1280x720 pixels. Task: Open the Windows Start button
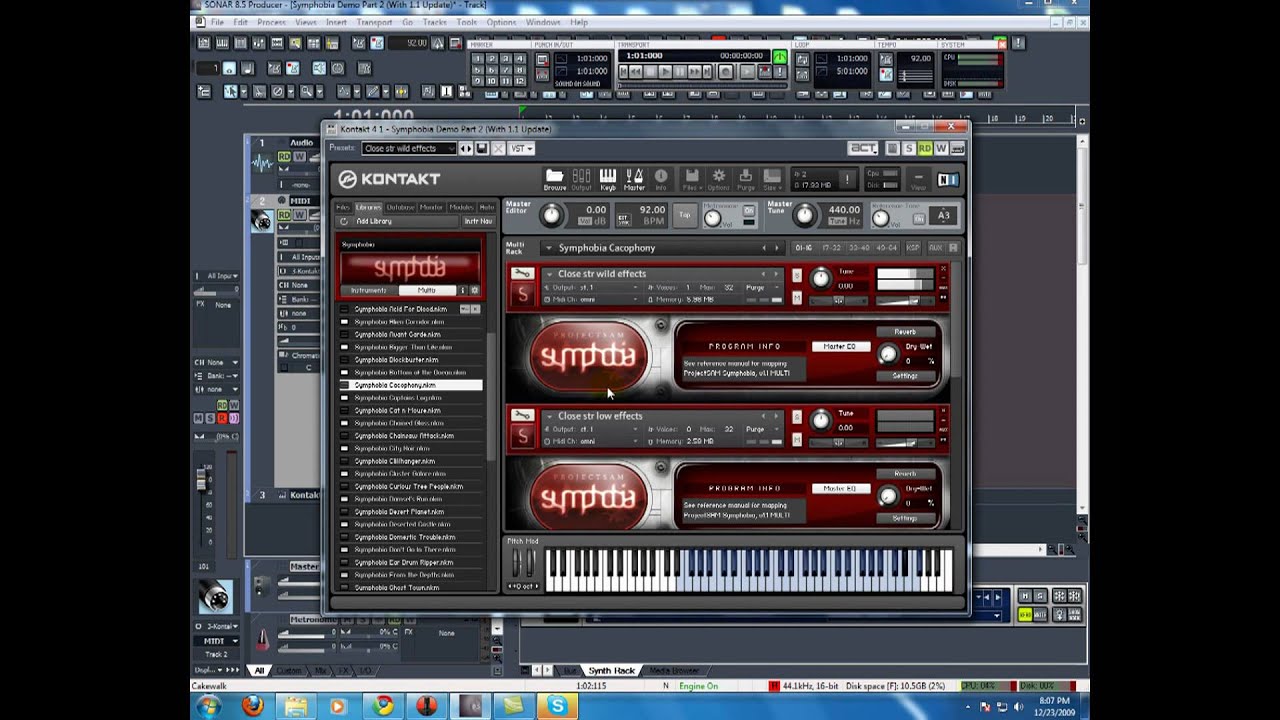(x=209, y=706)
